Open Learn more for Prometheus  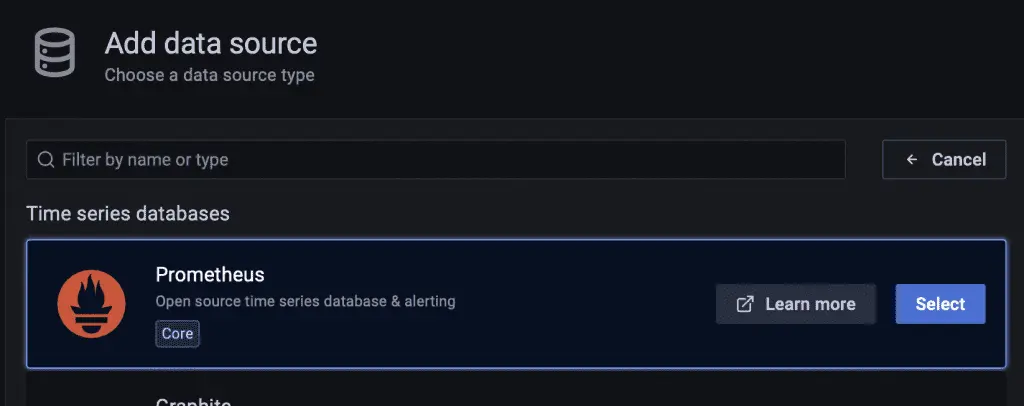[796, 304]
